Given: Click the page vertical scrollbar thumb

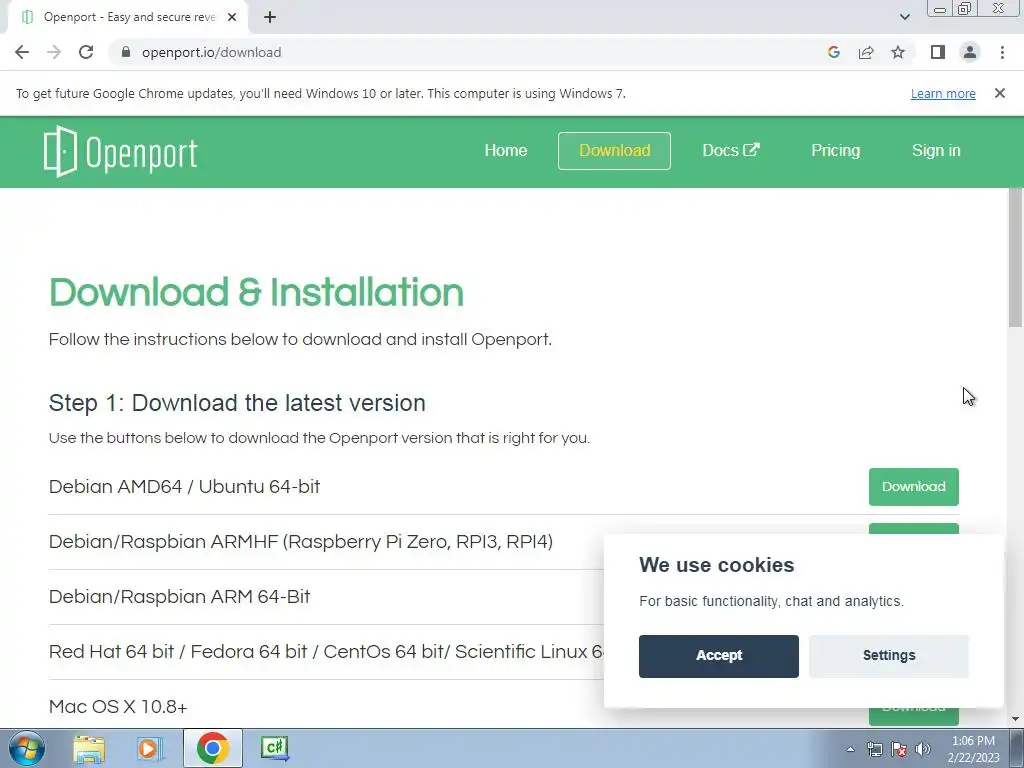Looking at the screenshot, I should pos(1016,258).
